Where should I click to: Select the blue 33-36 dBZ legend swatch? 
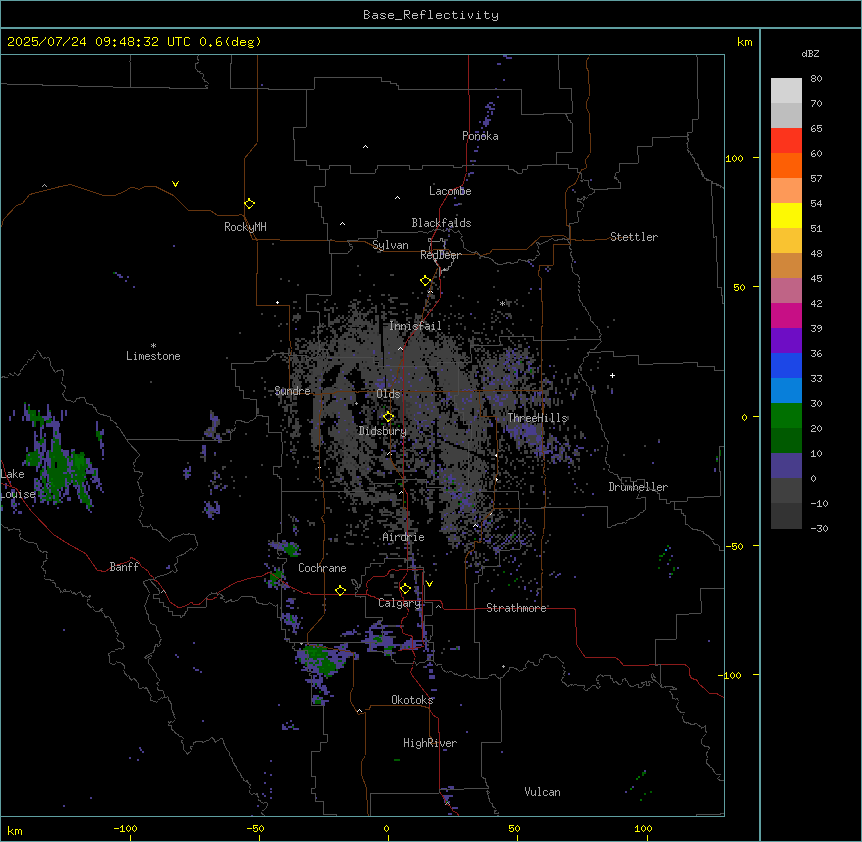(786, 365)
